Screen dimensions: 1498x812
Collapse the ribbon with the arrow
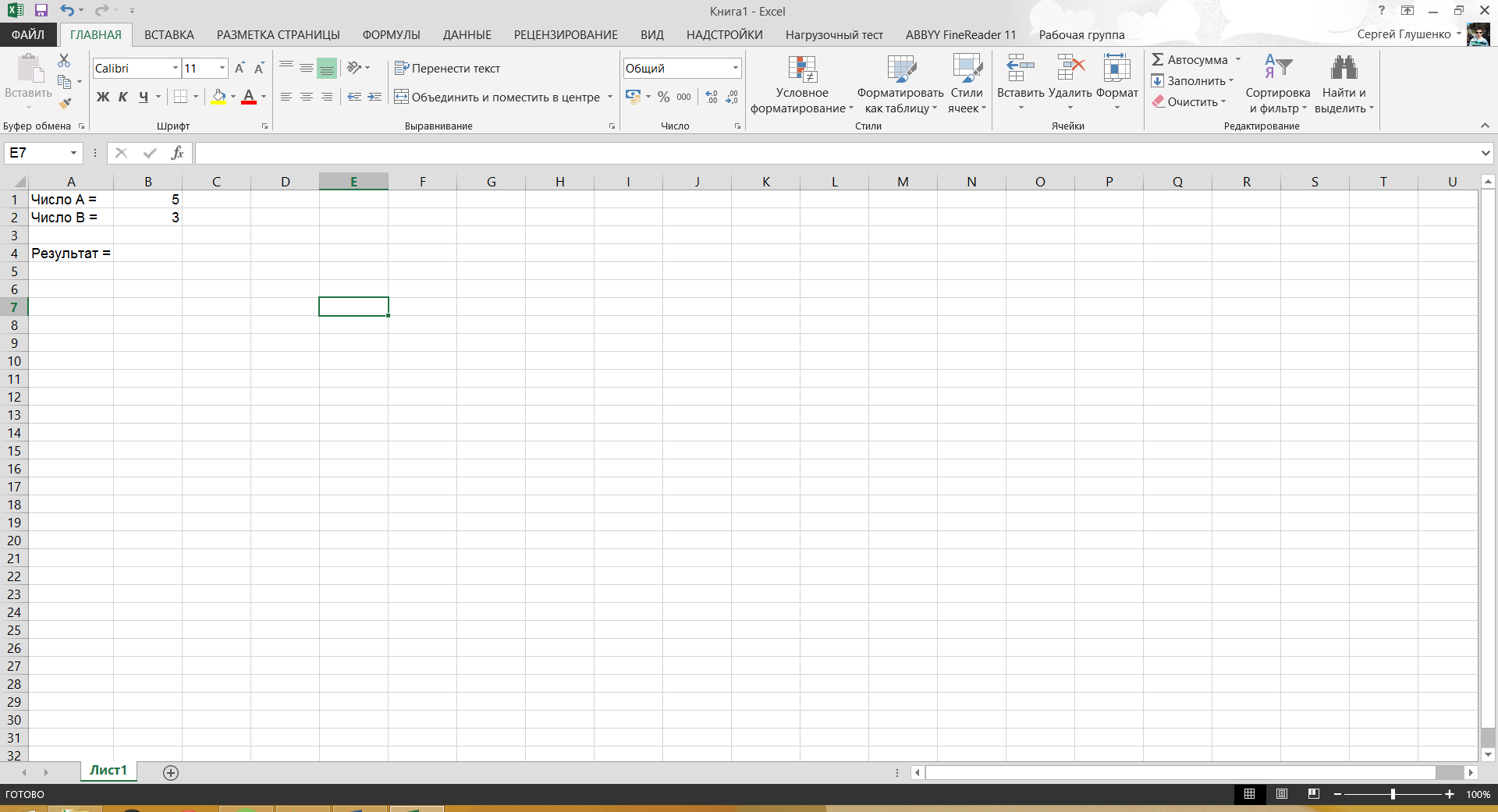(1485, 126)
